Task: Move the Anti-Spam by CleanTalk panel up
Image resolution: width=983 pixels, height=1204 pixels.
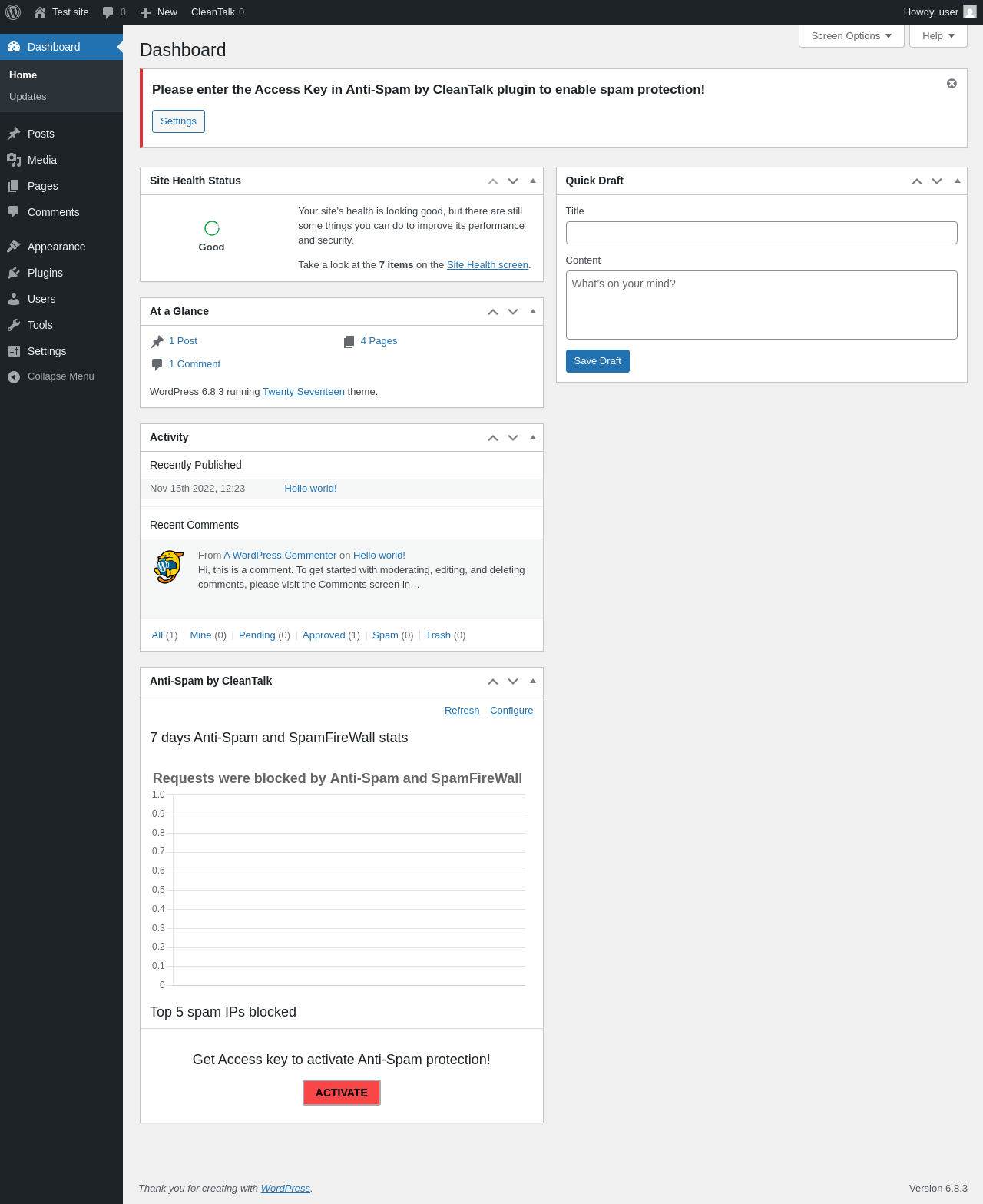Action: click(x=493, y=682)
